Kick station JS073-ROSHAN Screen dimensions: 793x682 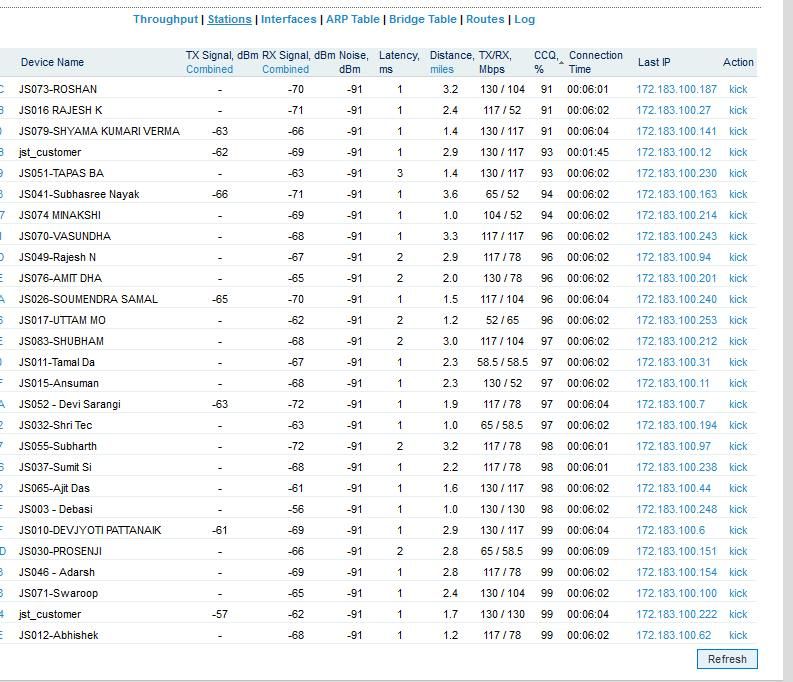tap(738, 89)
